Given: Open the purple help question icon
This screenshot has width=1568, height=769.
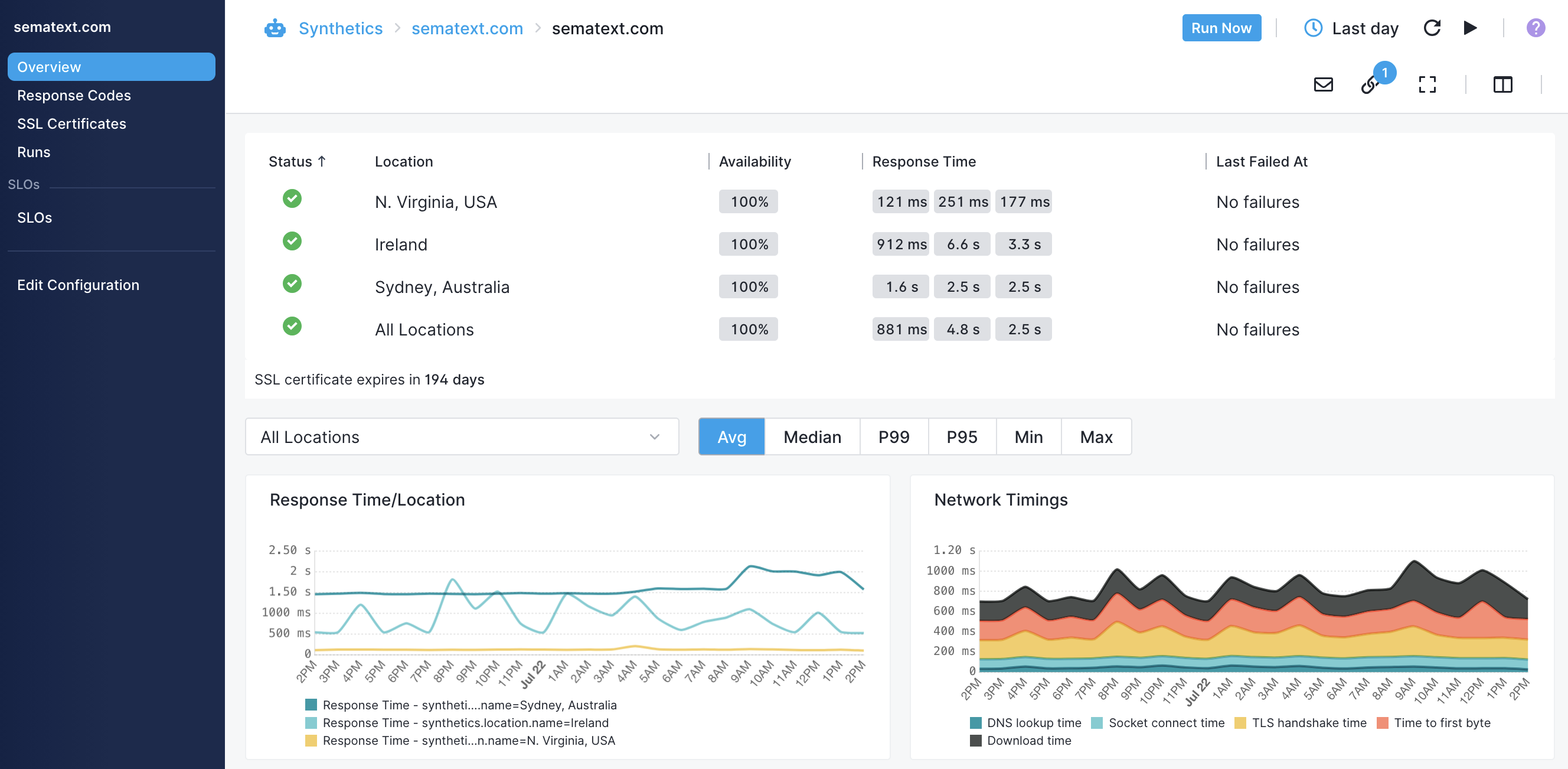Looking at the screenshot, I should [x=1535, y=28].
